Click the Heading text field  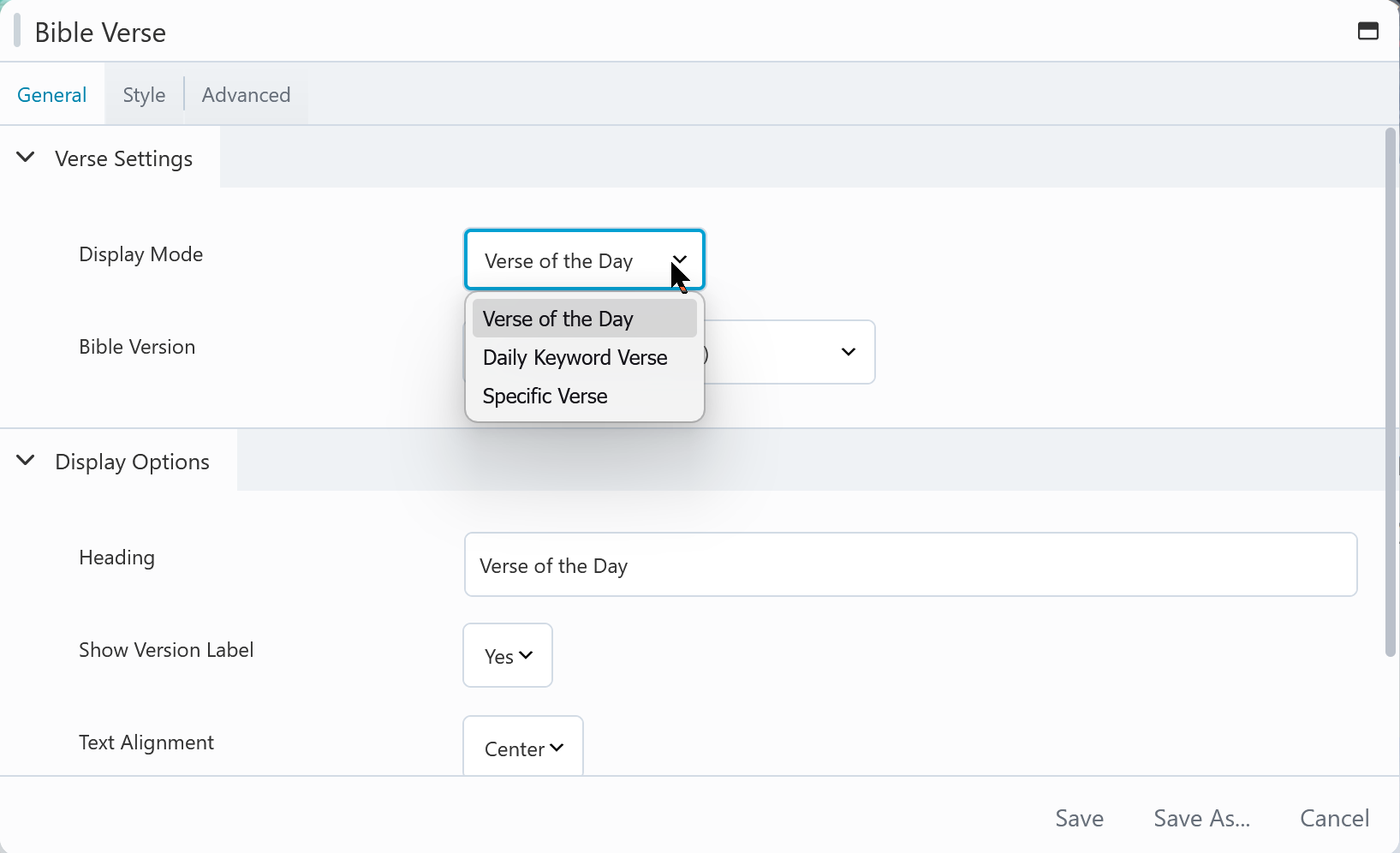pos(909,565)
